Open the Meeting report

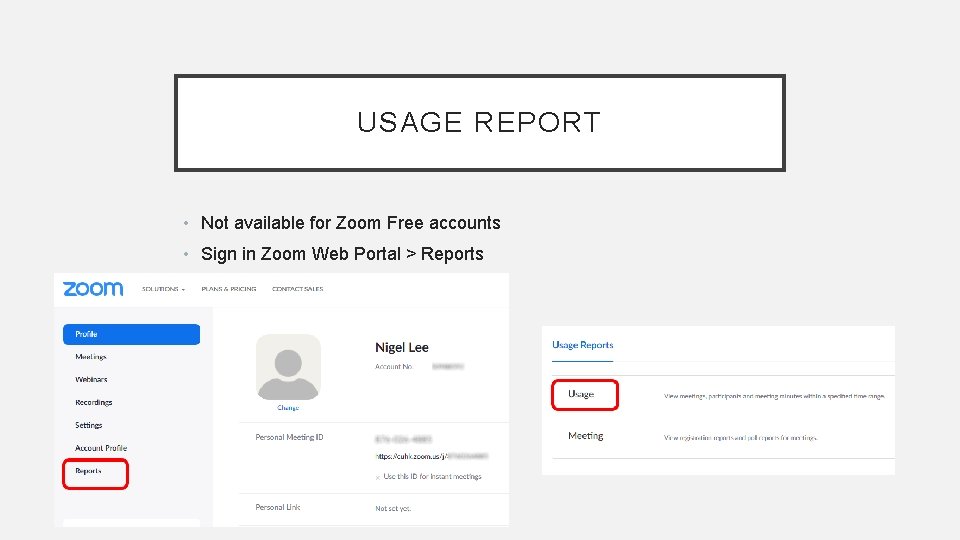(x=585, y=436)
